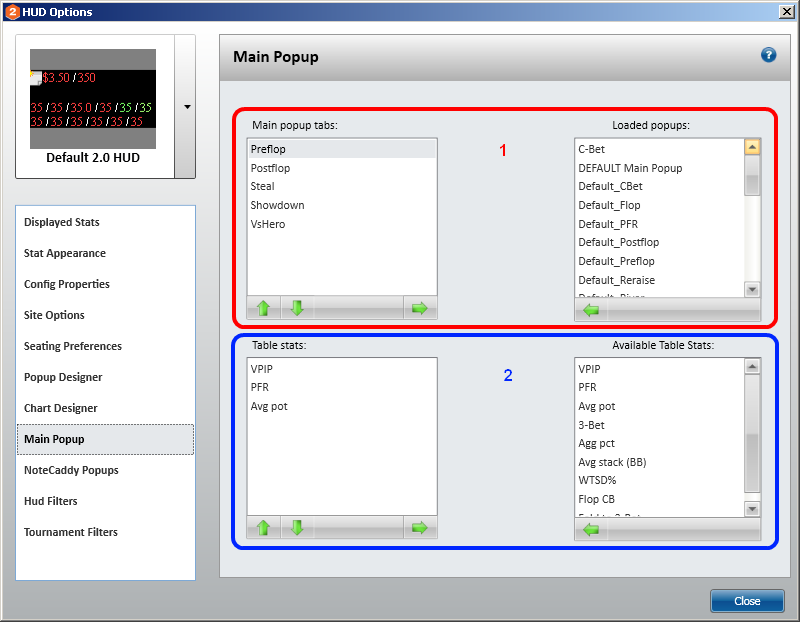The height and width of the screenshot is (622, 800).
Task: Select Default_Reraise in loaded popups
Action: pos(660,280)
